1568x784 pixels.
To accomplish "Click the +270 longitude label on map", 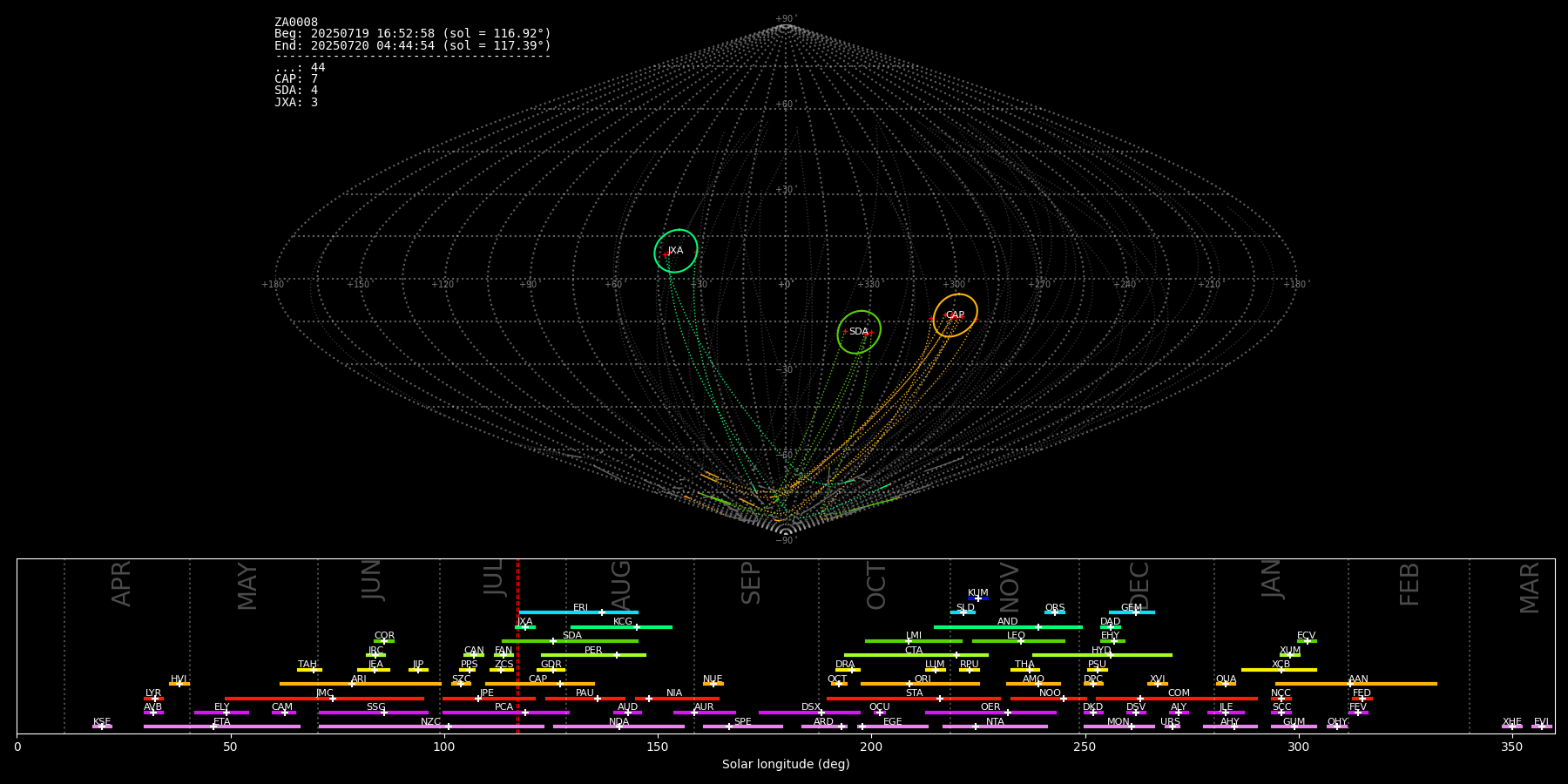I will [x=1039, y=285].
